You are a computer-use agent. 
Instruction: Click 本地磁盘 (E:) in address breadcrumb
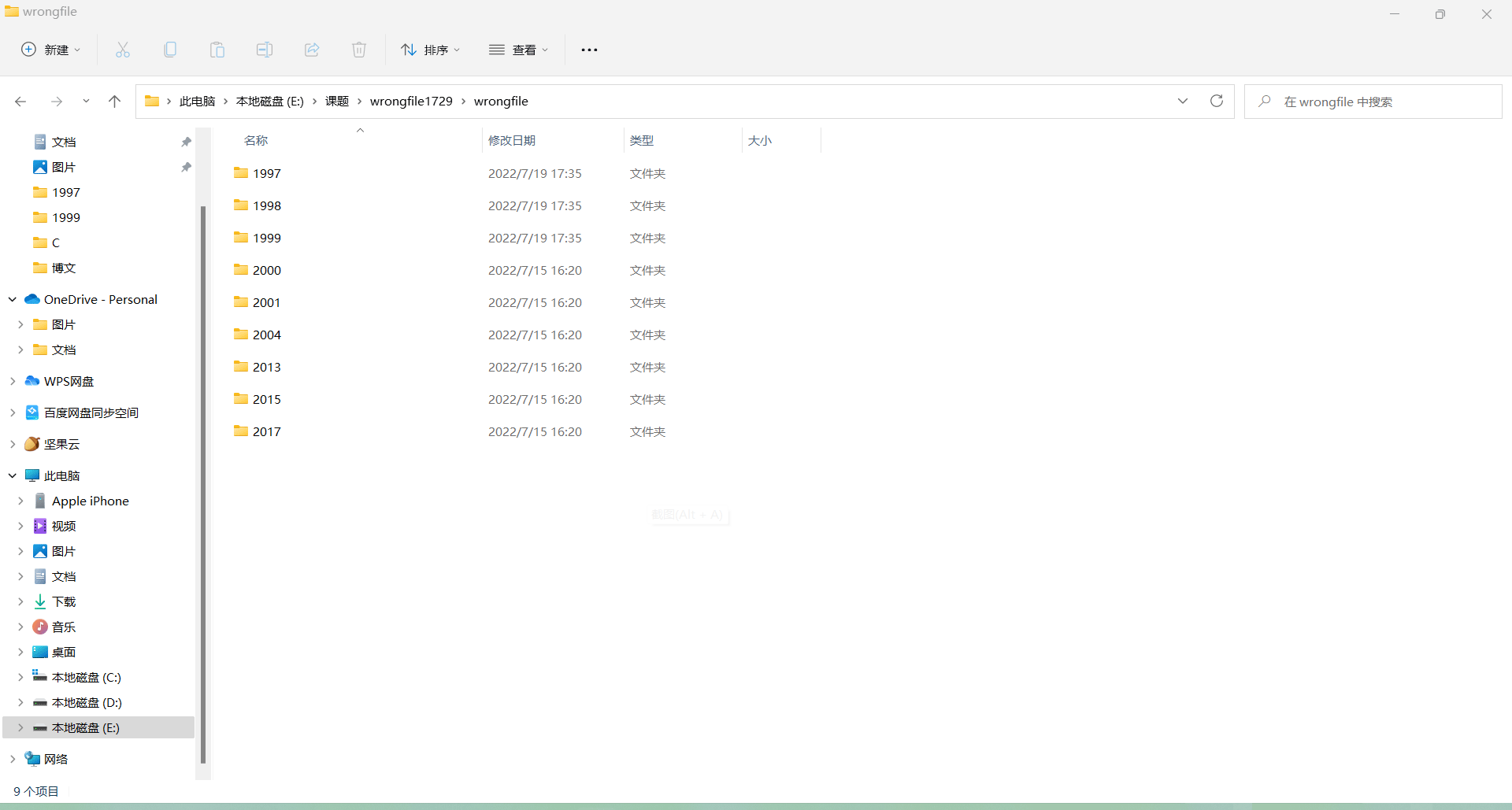tap(270, 102)
